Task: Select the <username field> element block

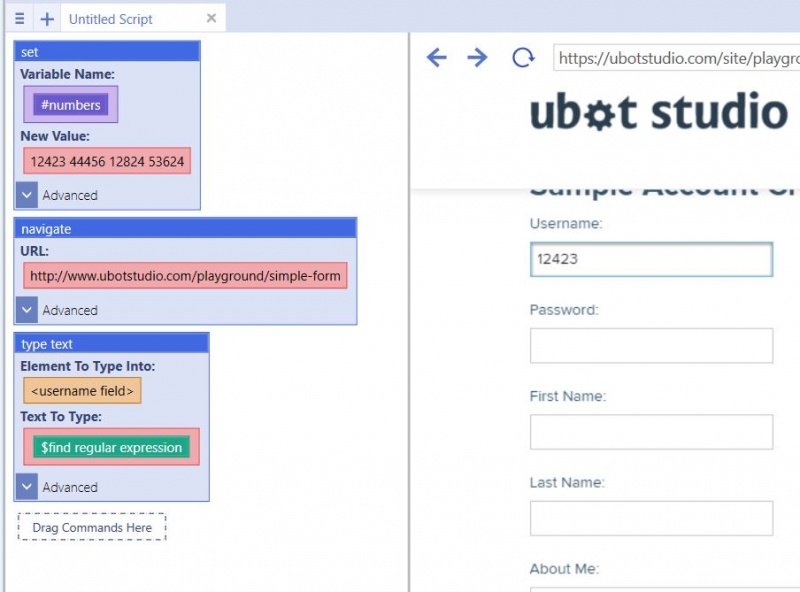Action: point(82,391)
